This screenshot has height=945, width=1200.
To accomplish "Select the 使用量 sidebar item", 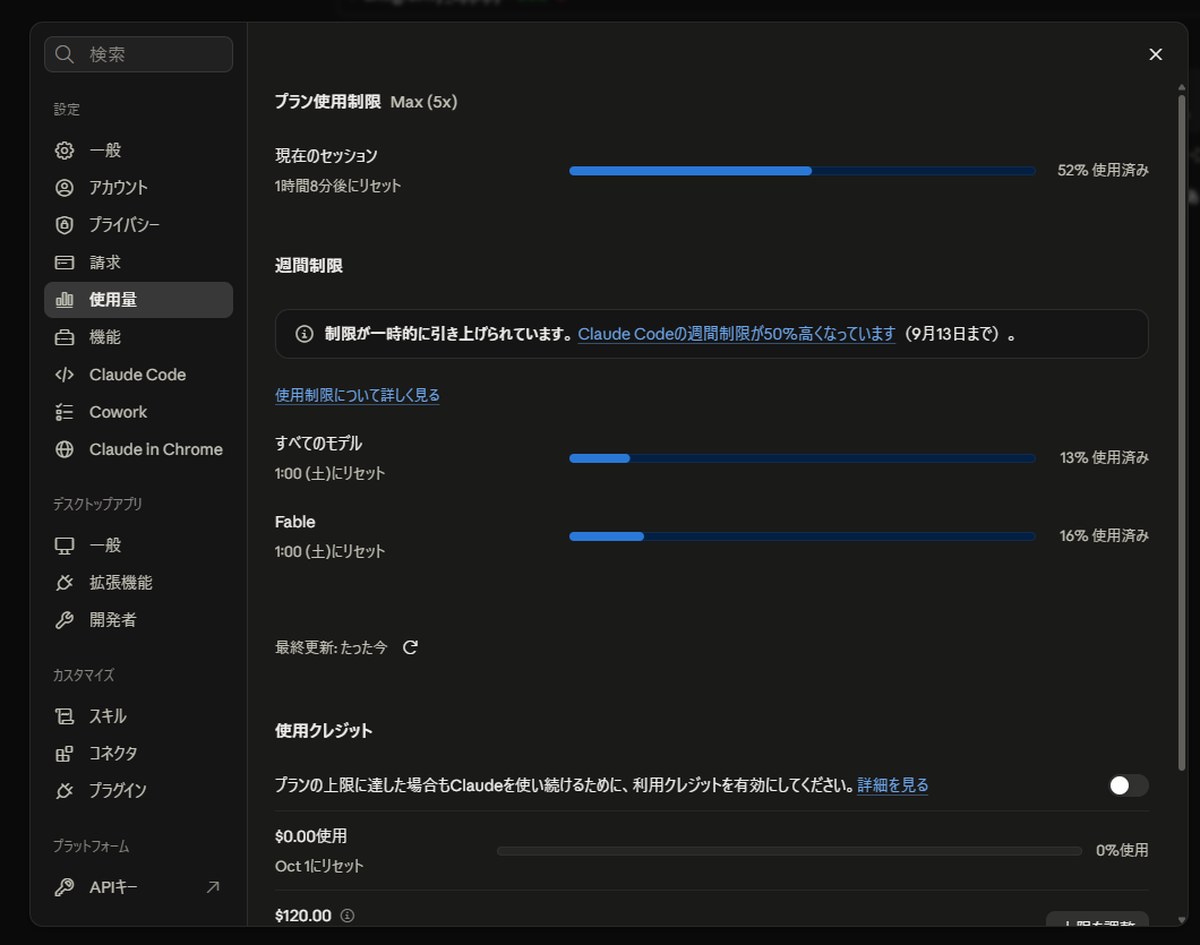I will coord(138,300).
